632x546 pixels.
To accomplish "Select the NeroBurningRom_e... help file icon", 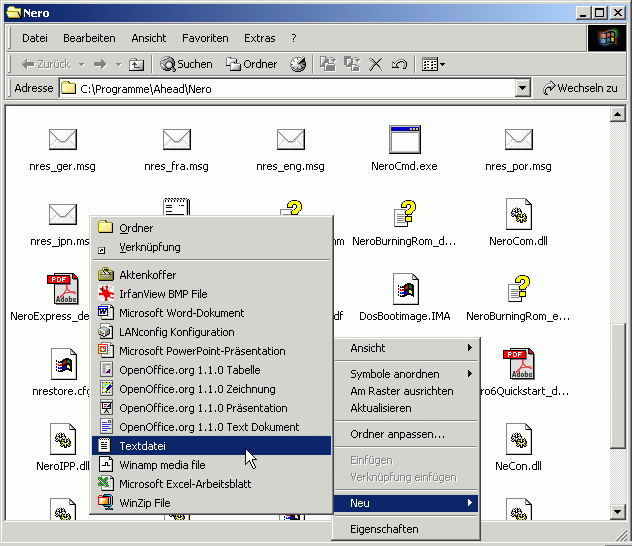I will pos(519,289).
